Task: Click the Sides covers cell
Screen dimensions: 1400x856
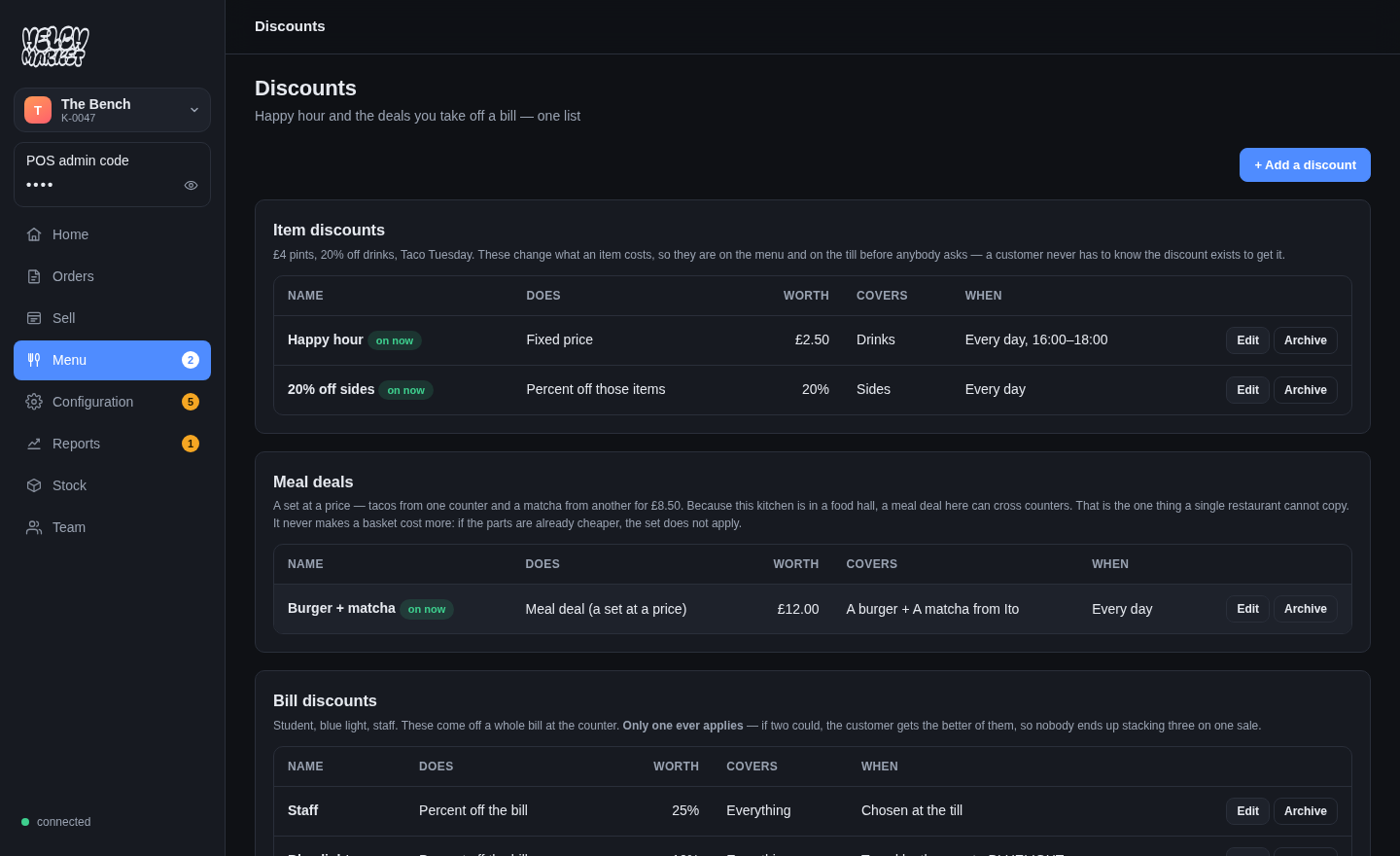Action: click(873, 389)
